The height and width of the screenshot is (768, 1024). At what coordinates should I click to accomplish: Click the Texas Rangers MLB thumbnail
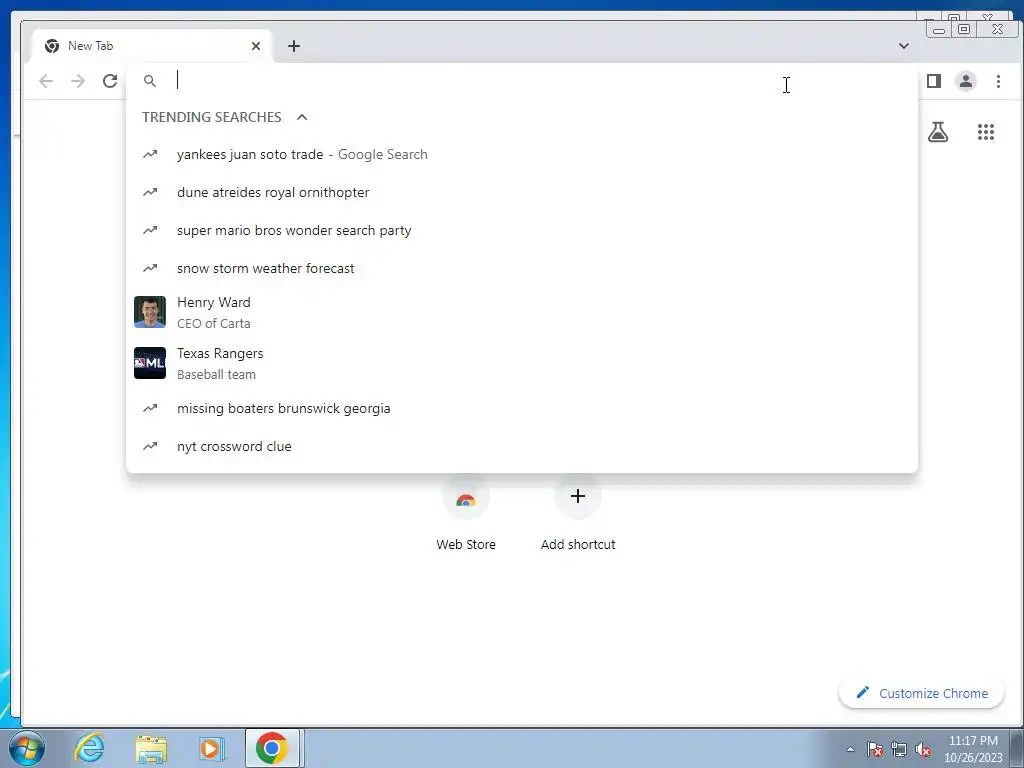tap(150, 363)
